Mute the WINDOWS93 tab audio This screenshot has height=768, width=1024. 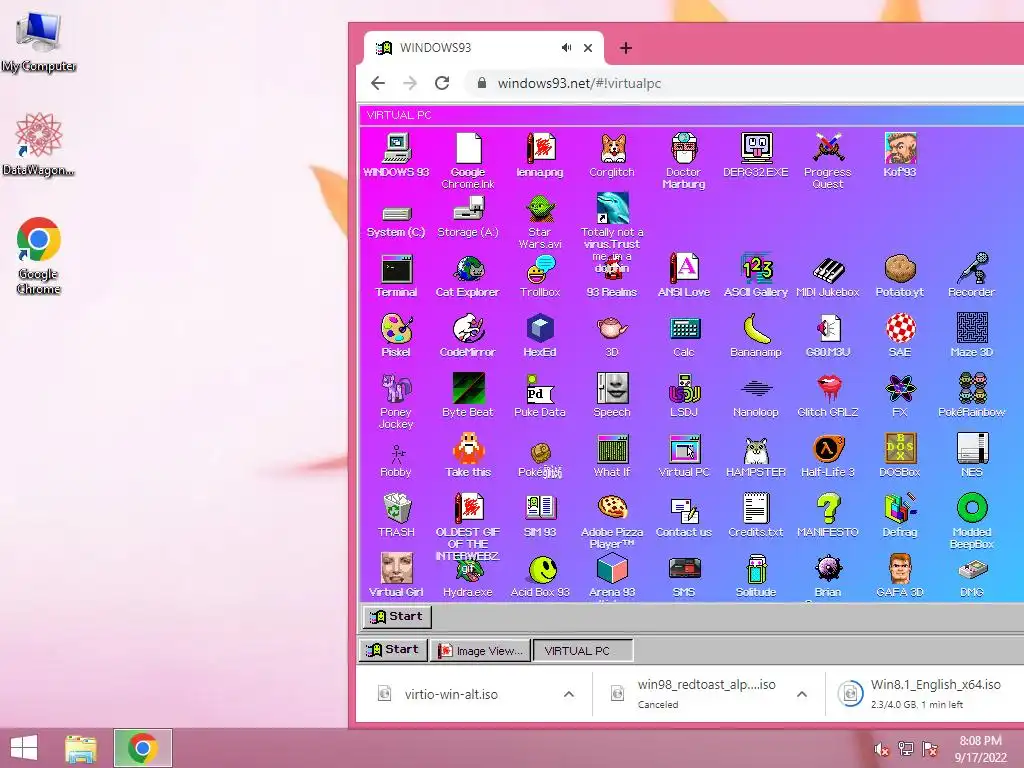[x=566, y=48]
